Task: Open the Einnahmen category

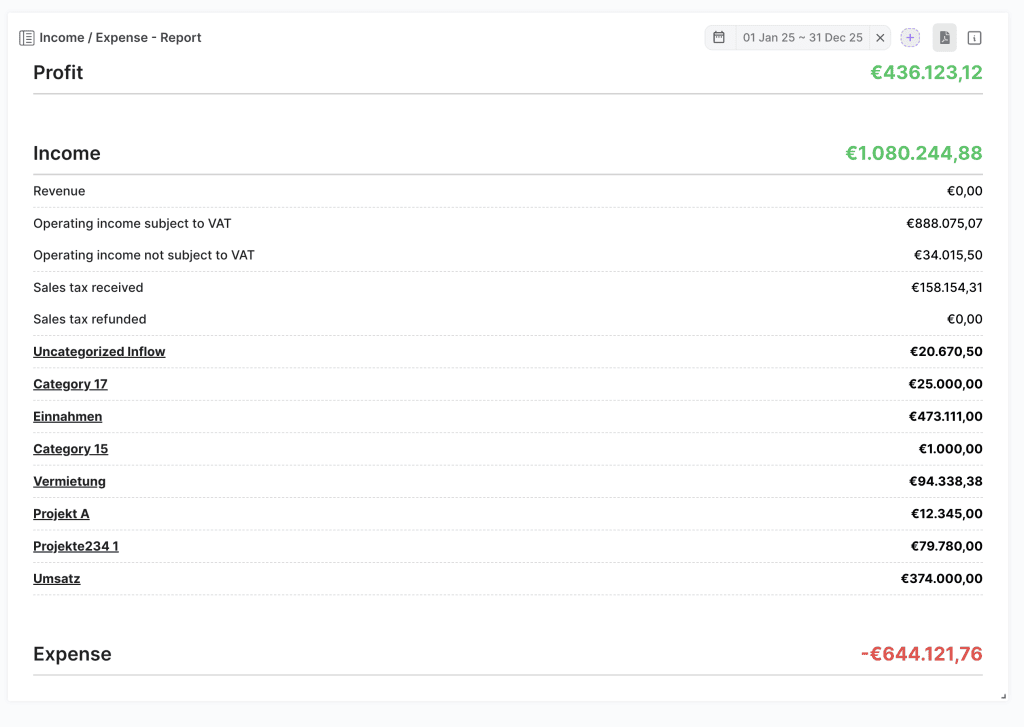Action: (67, 417)
